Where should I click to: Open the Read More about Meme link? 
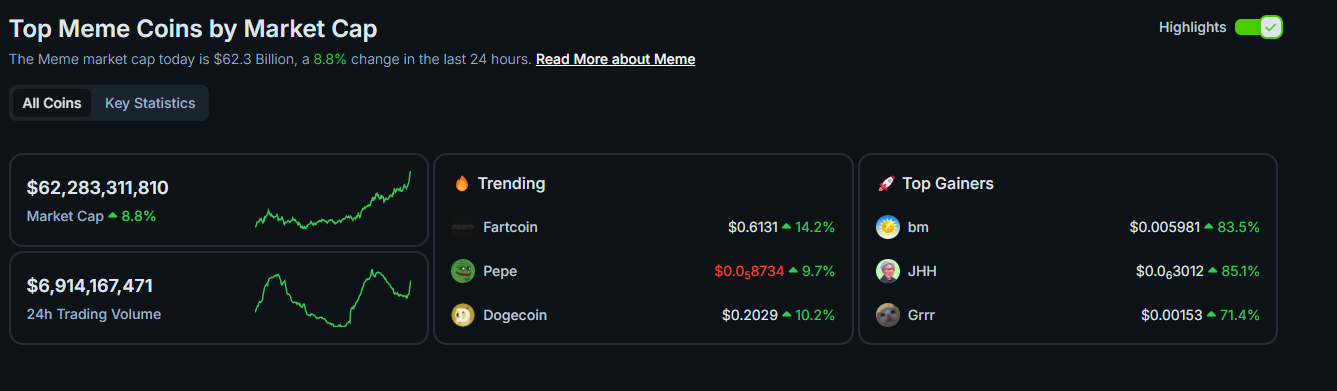pyautogui.click(x=615, y=59)
